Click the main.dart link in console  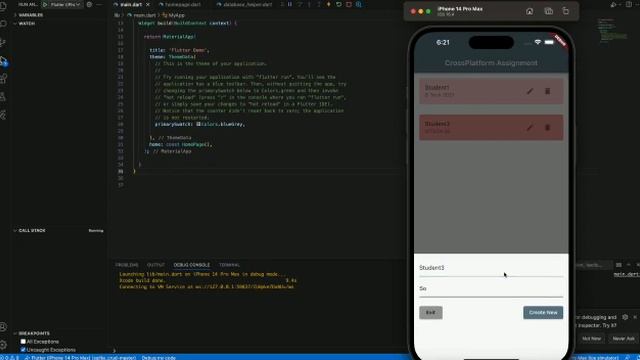[627, 274]
